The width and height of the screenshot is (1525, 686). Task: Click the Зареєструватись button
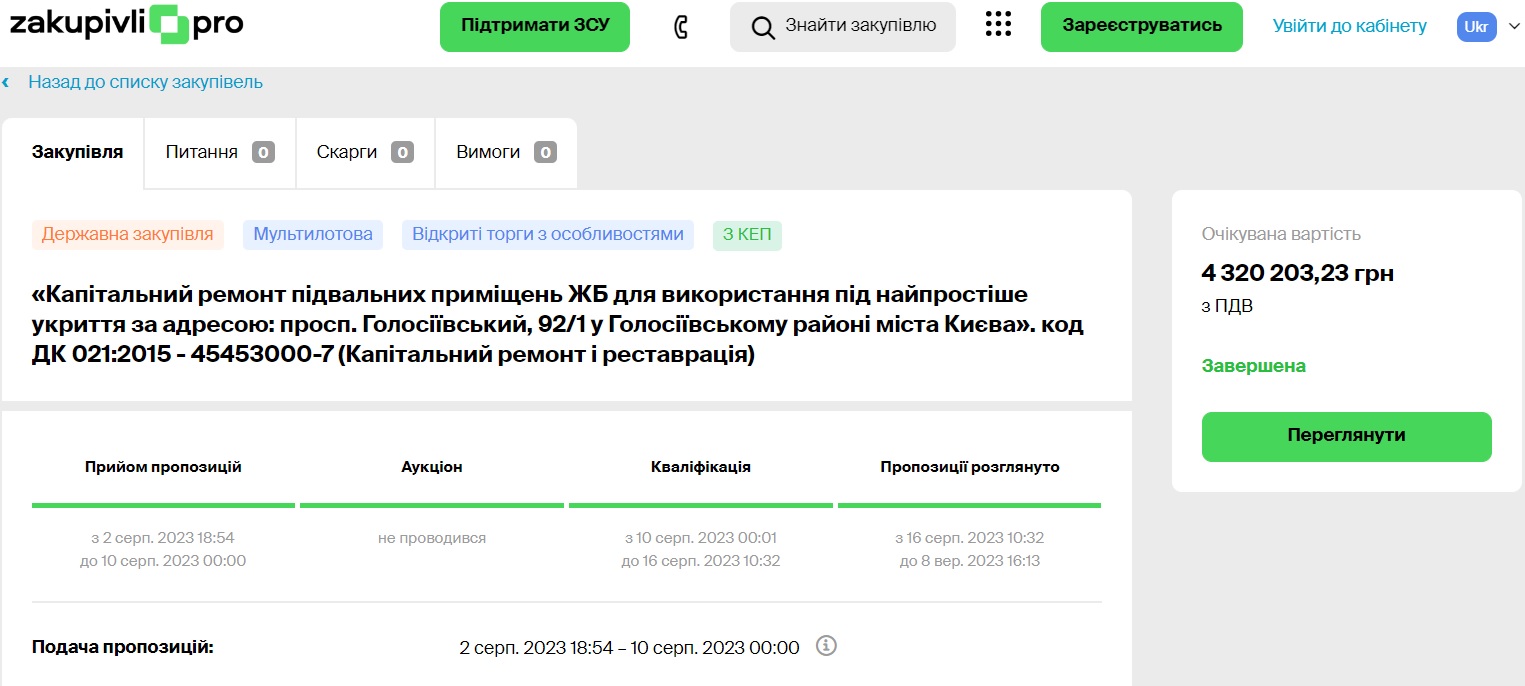[1141, 26]
